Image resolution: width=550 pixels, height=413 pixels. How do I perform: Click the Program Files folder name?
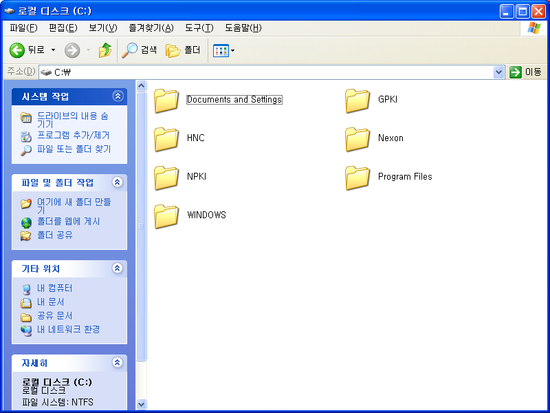(x=405, y=176)
